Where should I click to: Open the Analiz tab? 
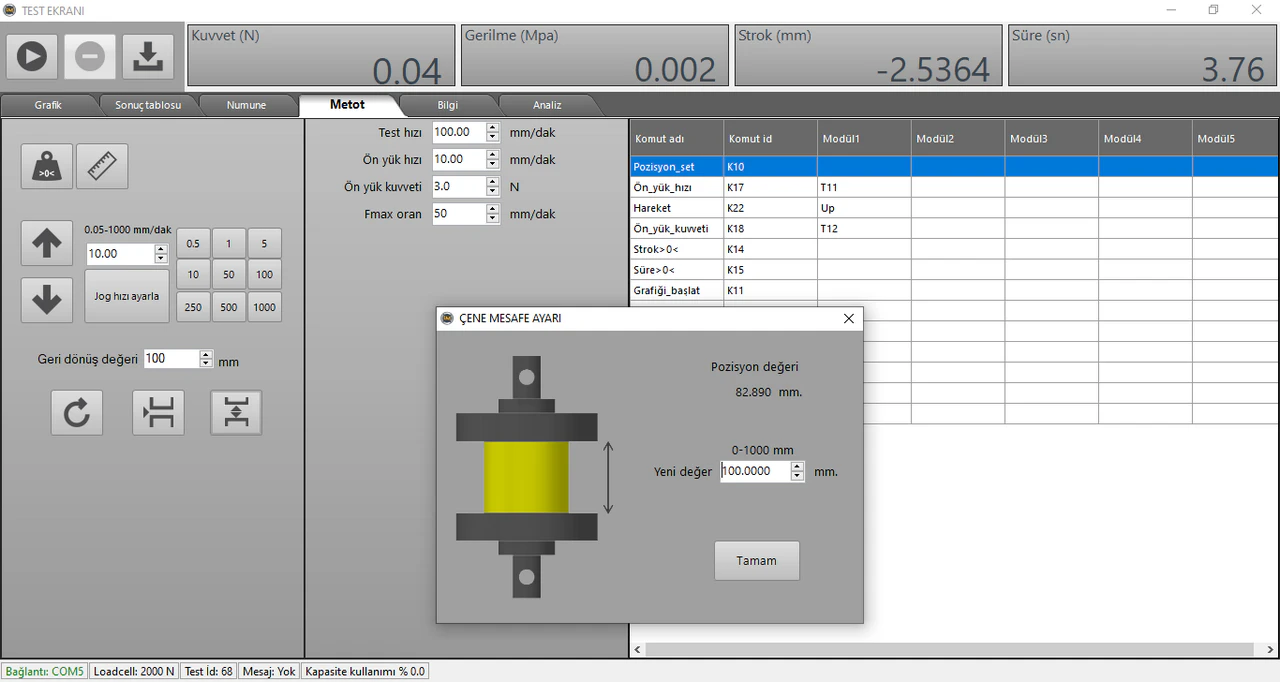tap(547, 105)
